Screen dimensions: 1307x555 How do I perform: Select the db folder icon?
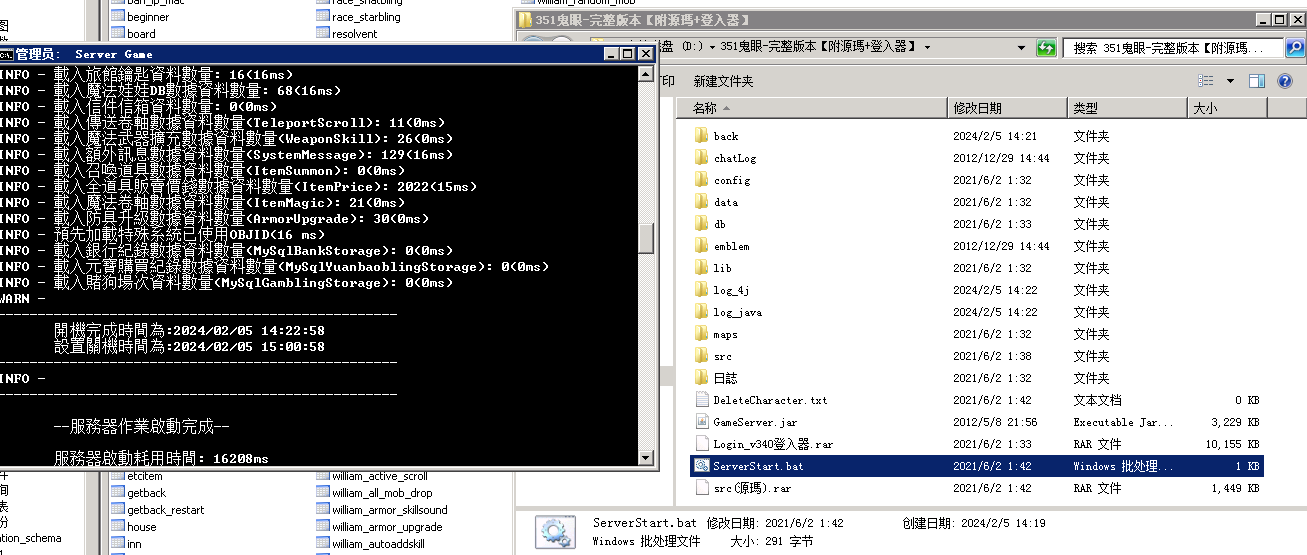tap(701, 224)
